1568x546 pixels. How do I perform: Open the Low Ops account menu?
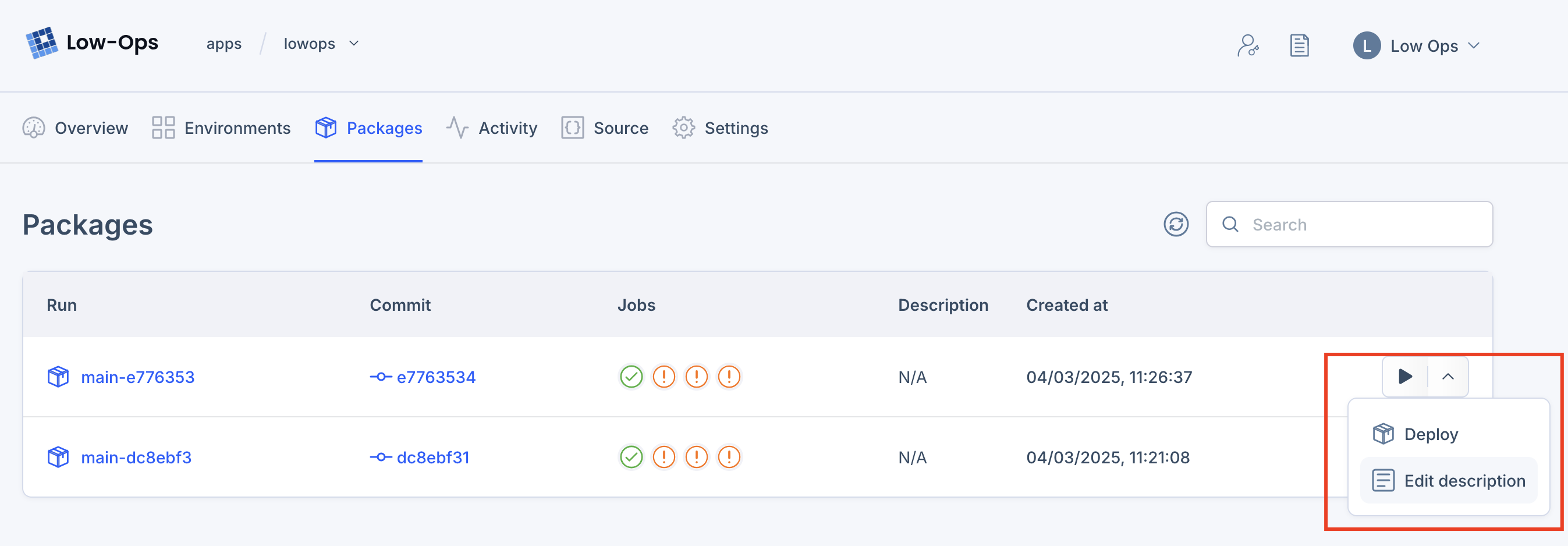tap(1424, 45)
